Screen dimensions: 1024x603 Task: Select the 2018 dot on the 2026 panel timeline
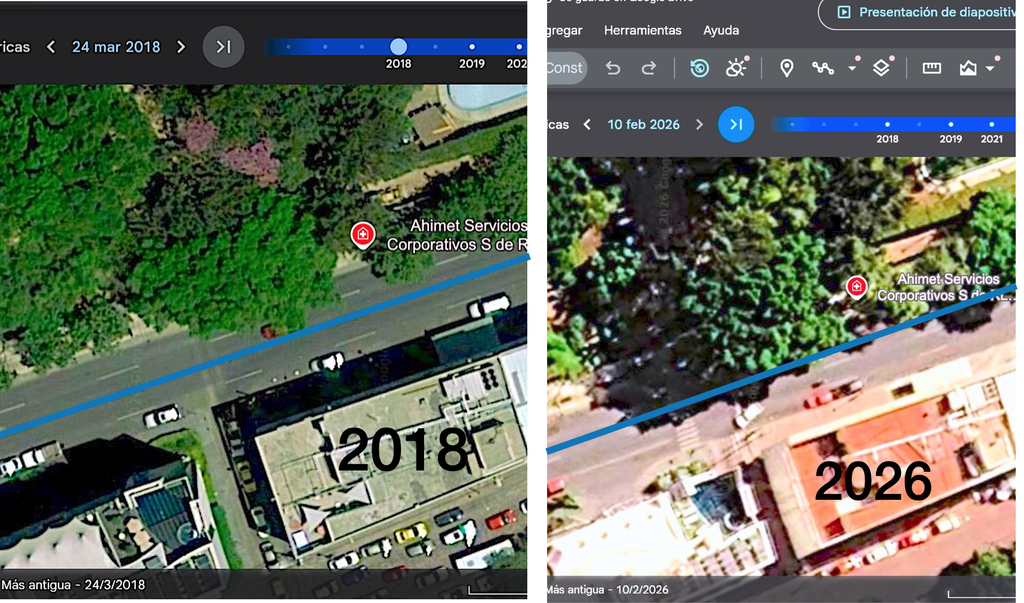(x=887, y=124)
